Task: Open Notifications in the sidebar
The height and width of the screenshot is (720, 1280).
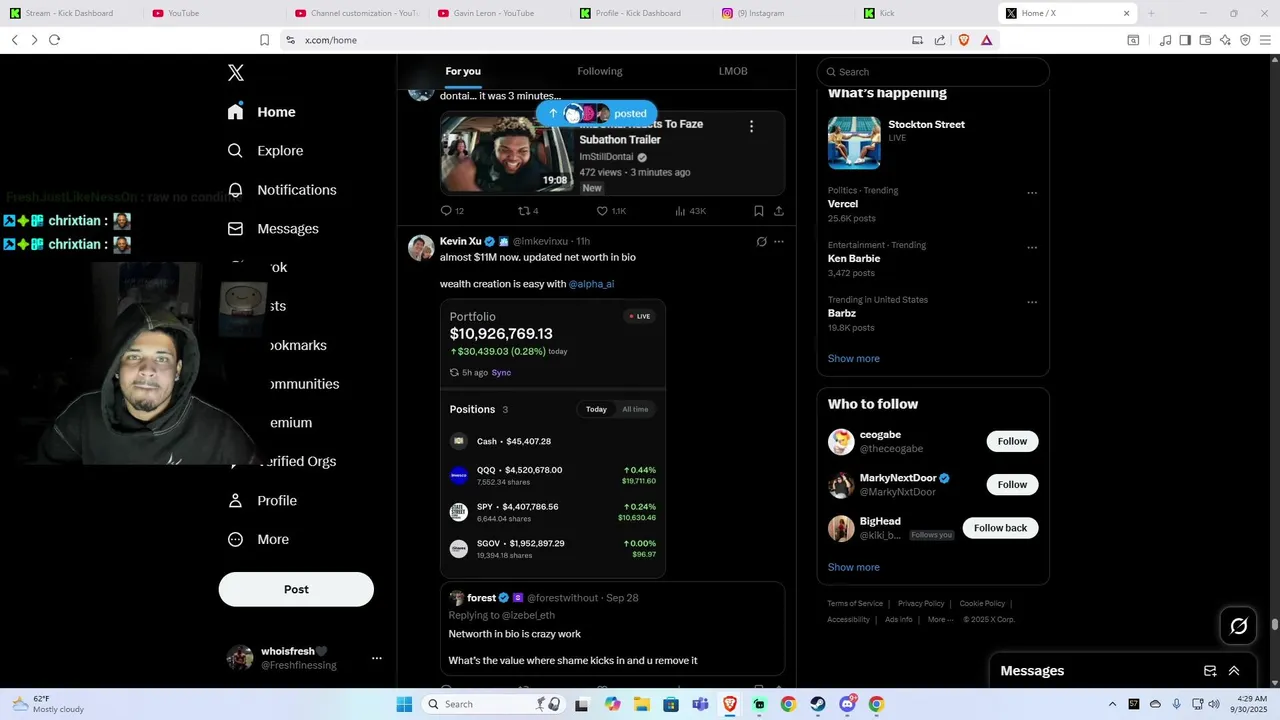Action: 282,190
